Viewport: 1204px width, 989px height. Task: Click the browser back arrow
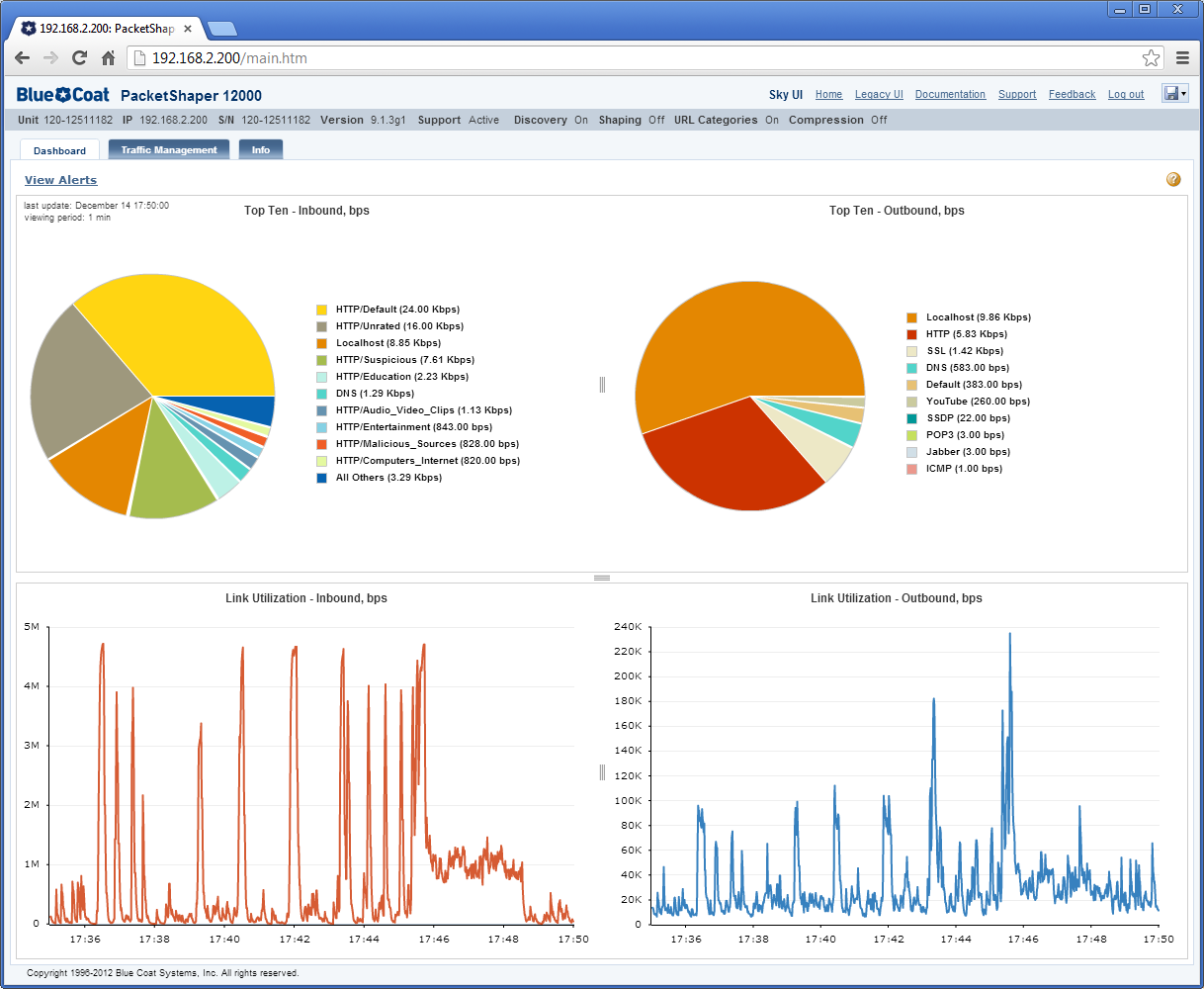tap(22, 58)
